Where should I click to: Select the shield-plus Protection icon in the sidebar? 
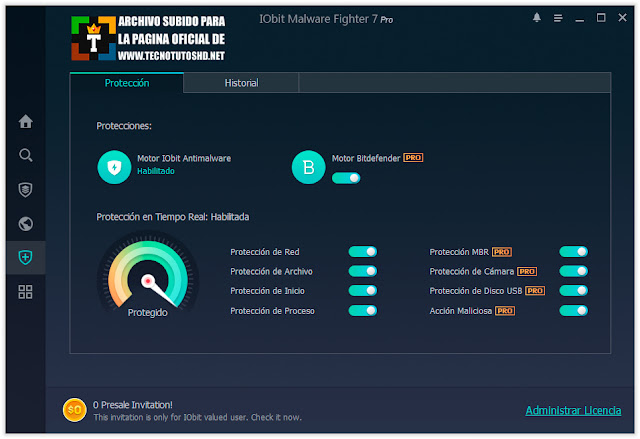pyautogui.click(x=25, y=257)
